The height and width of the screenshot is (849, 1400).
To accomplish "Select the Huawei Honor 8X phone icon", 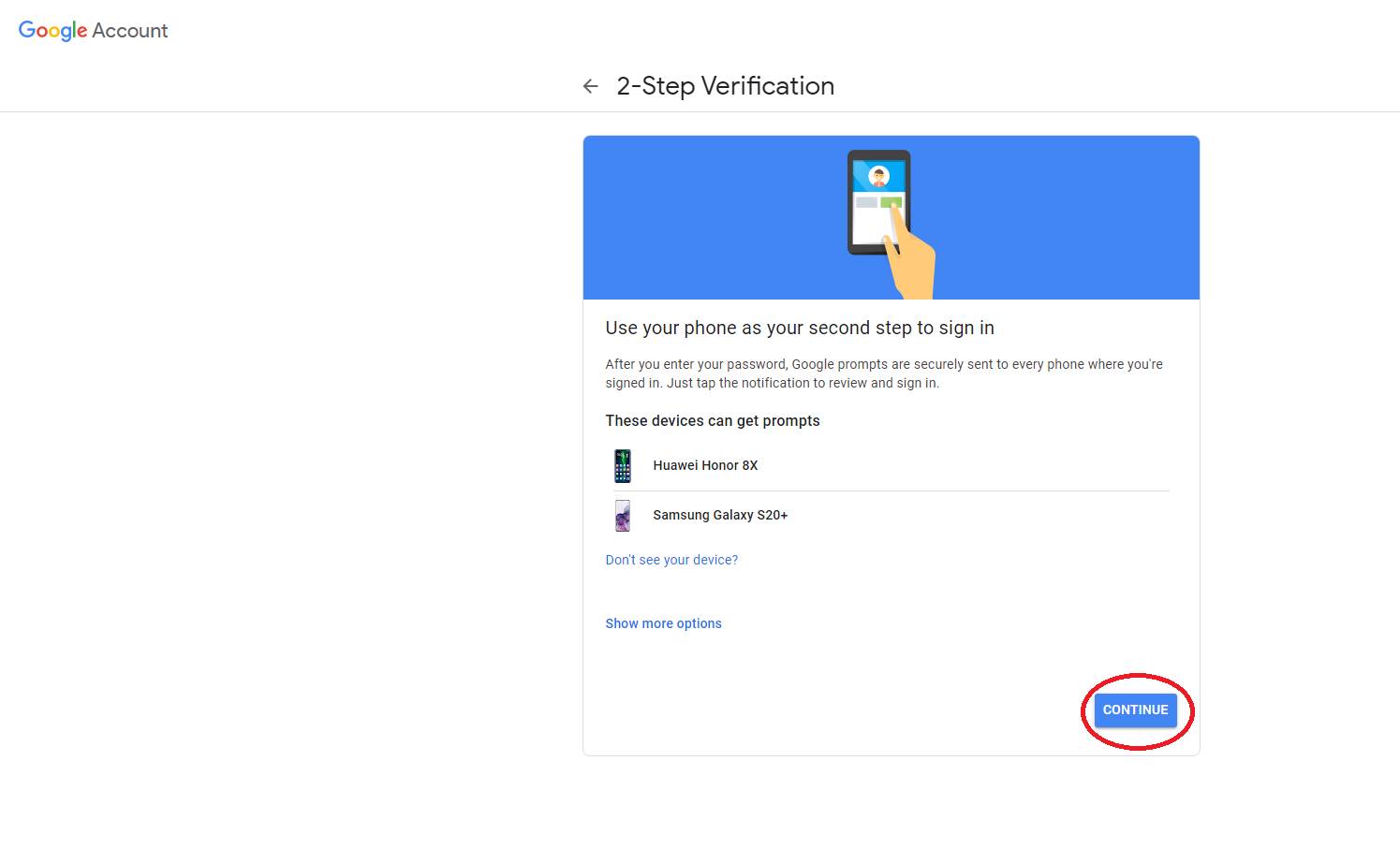I will pos(623,465).
